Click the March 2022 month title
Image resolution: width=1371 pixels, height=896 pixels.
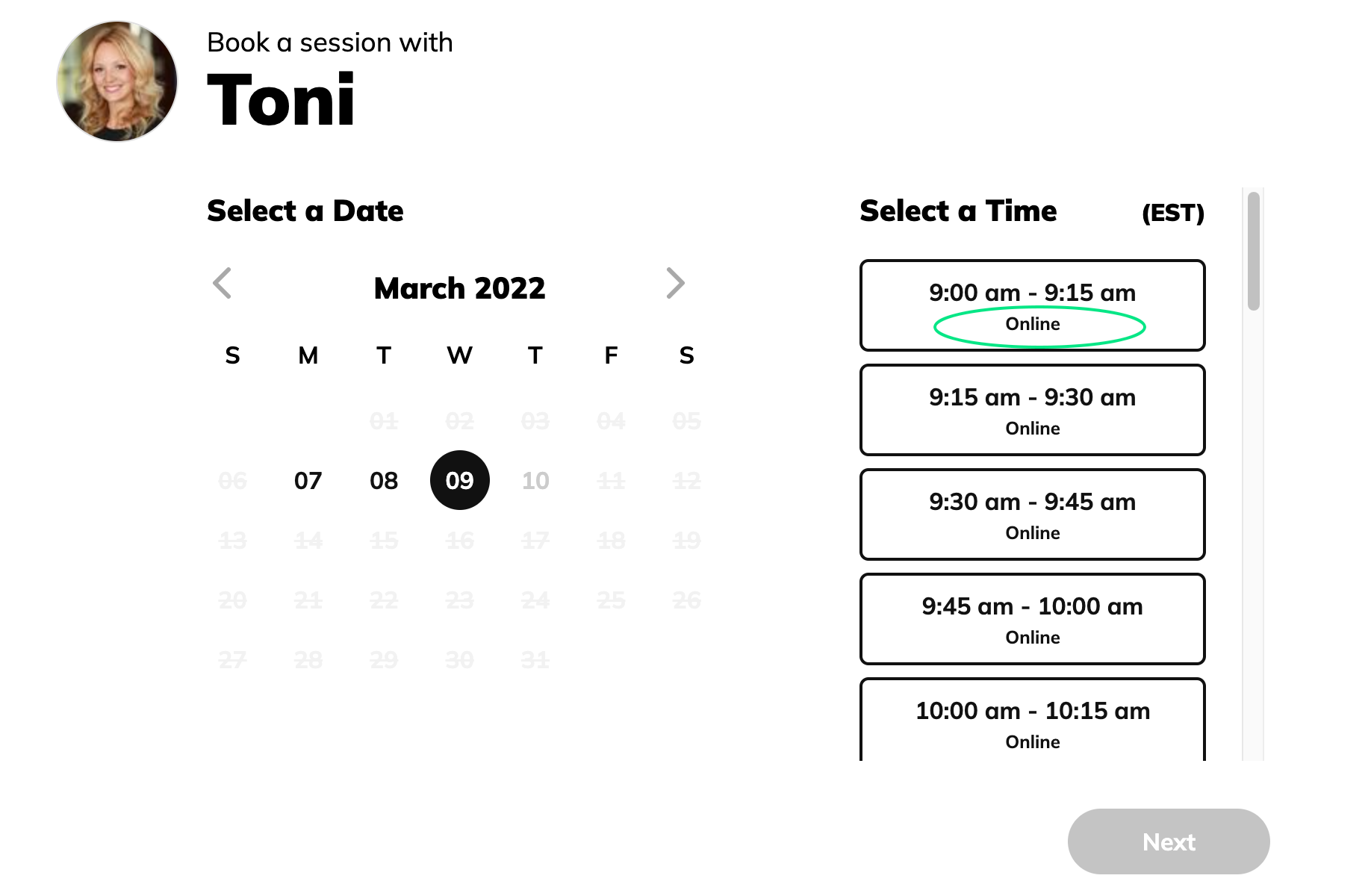click(x=459, y=288)
